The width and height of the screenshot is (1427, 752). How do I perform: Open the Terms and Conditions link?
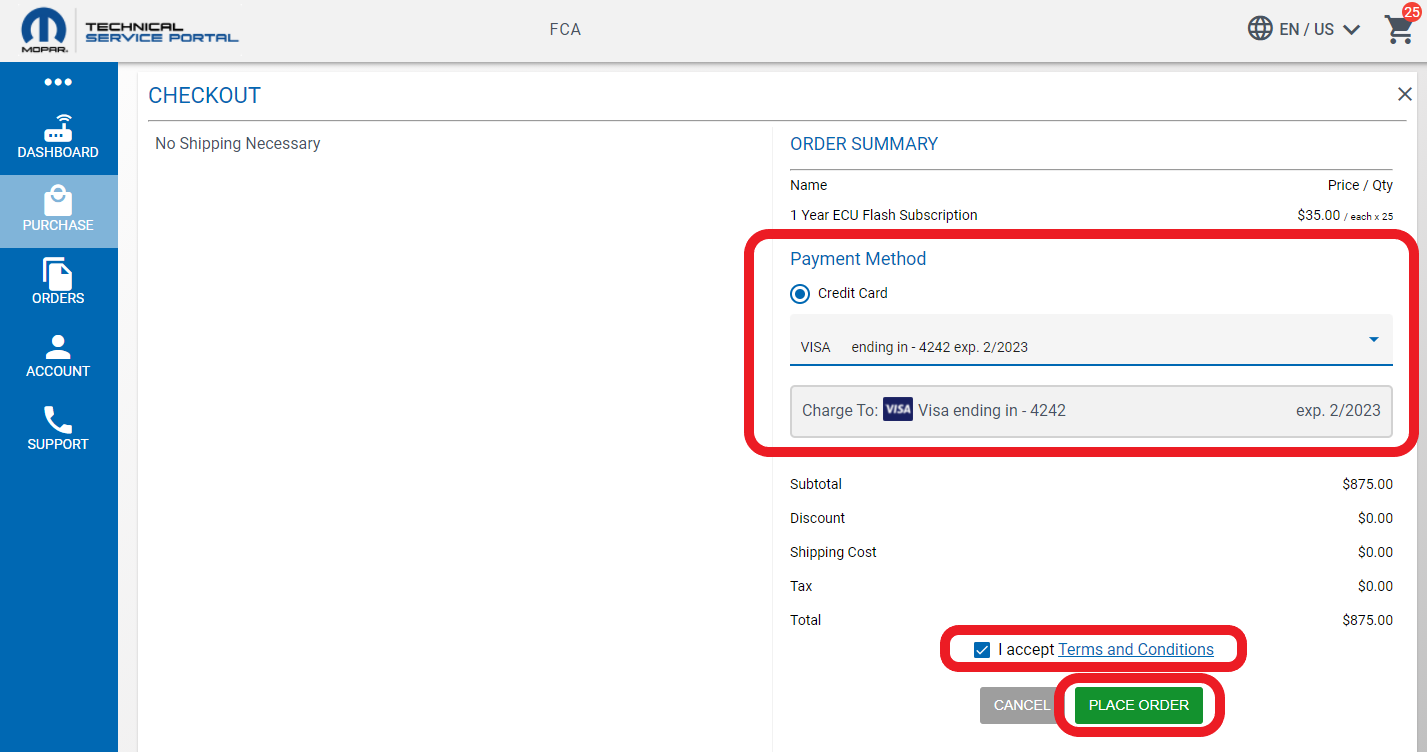(1135, 650)
